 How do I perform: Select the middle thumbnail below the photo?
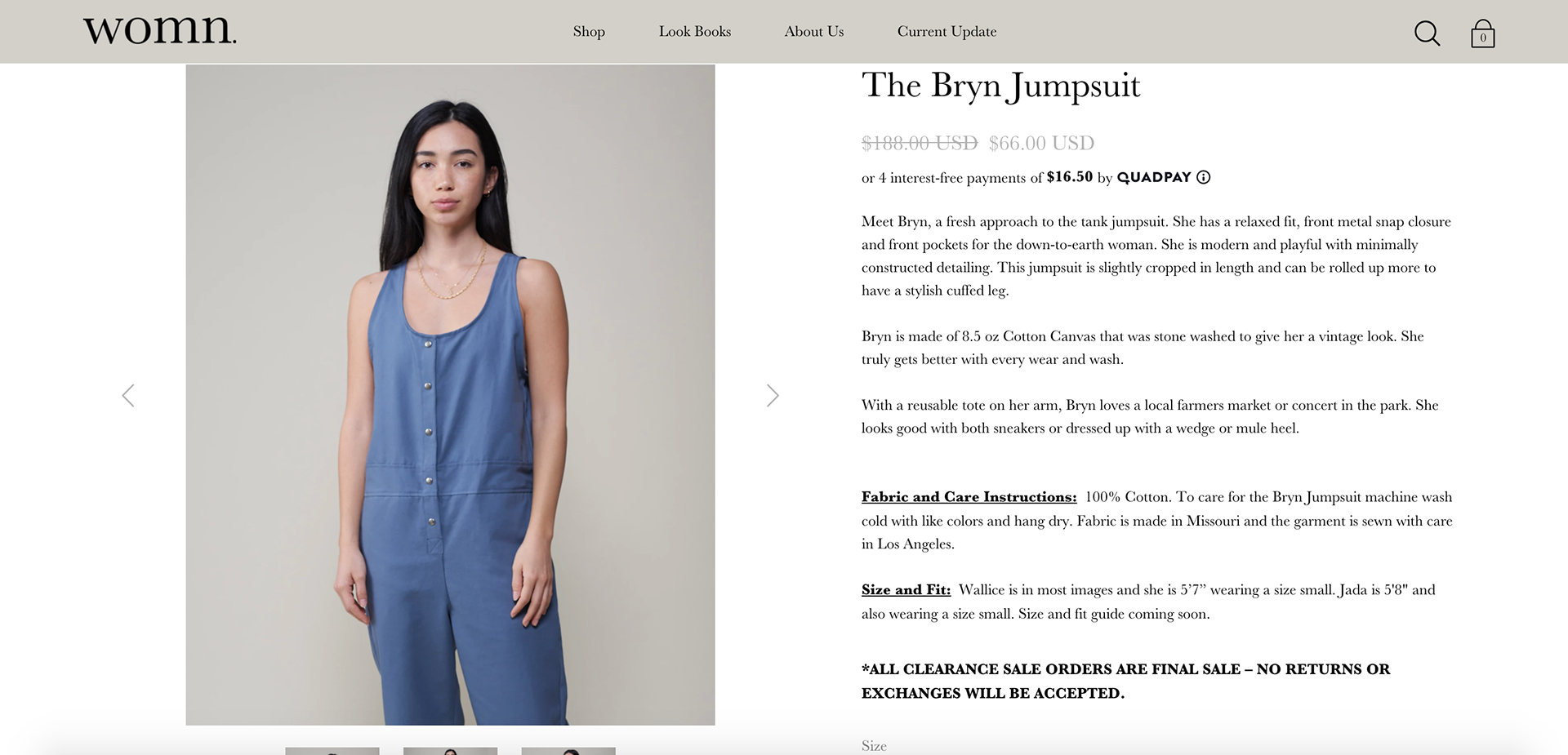[450, 751]
